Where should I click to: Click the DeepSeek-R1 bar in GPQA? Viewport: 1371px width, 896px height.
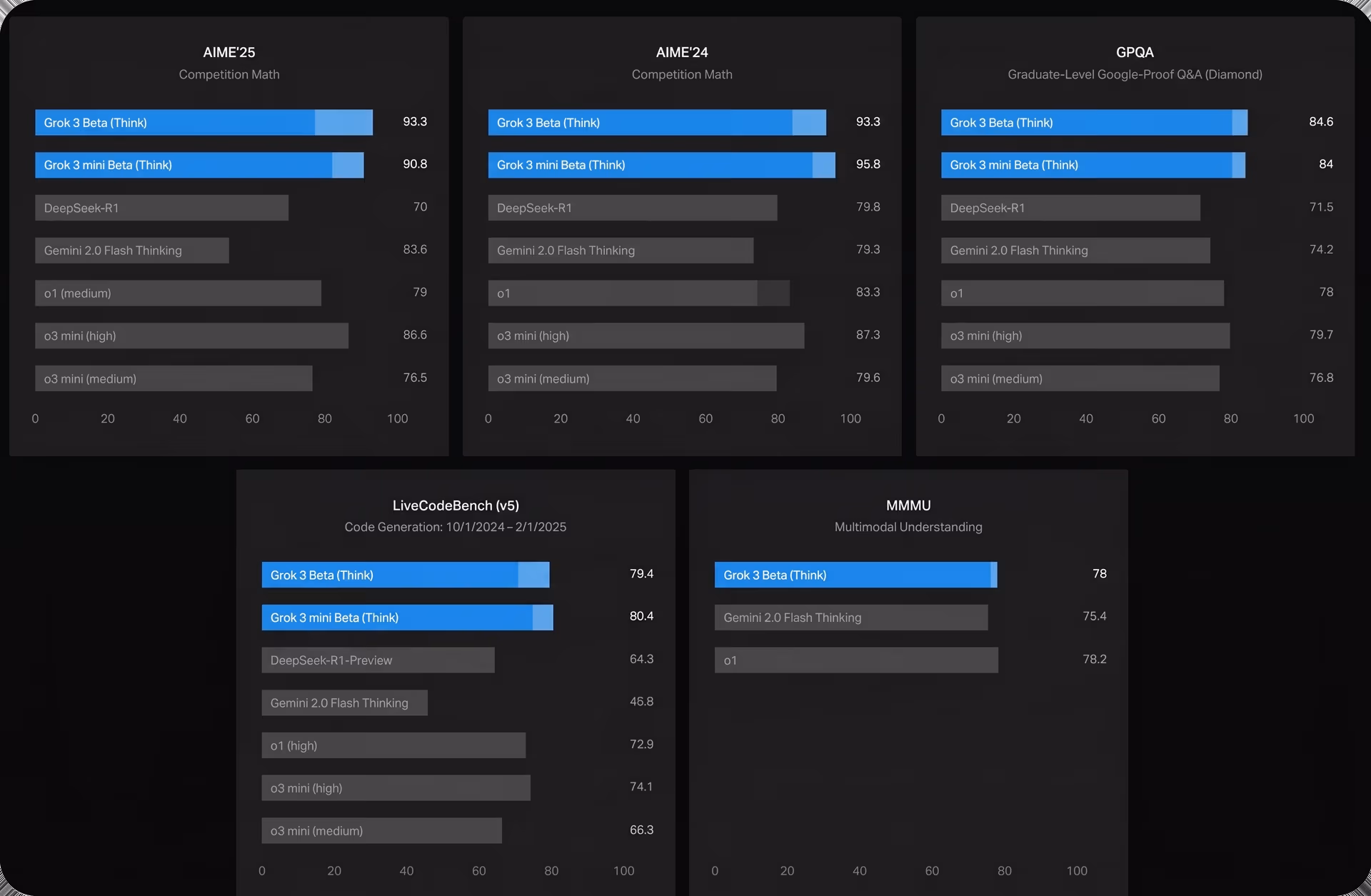coord(1070,208)
